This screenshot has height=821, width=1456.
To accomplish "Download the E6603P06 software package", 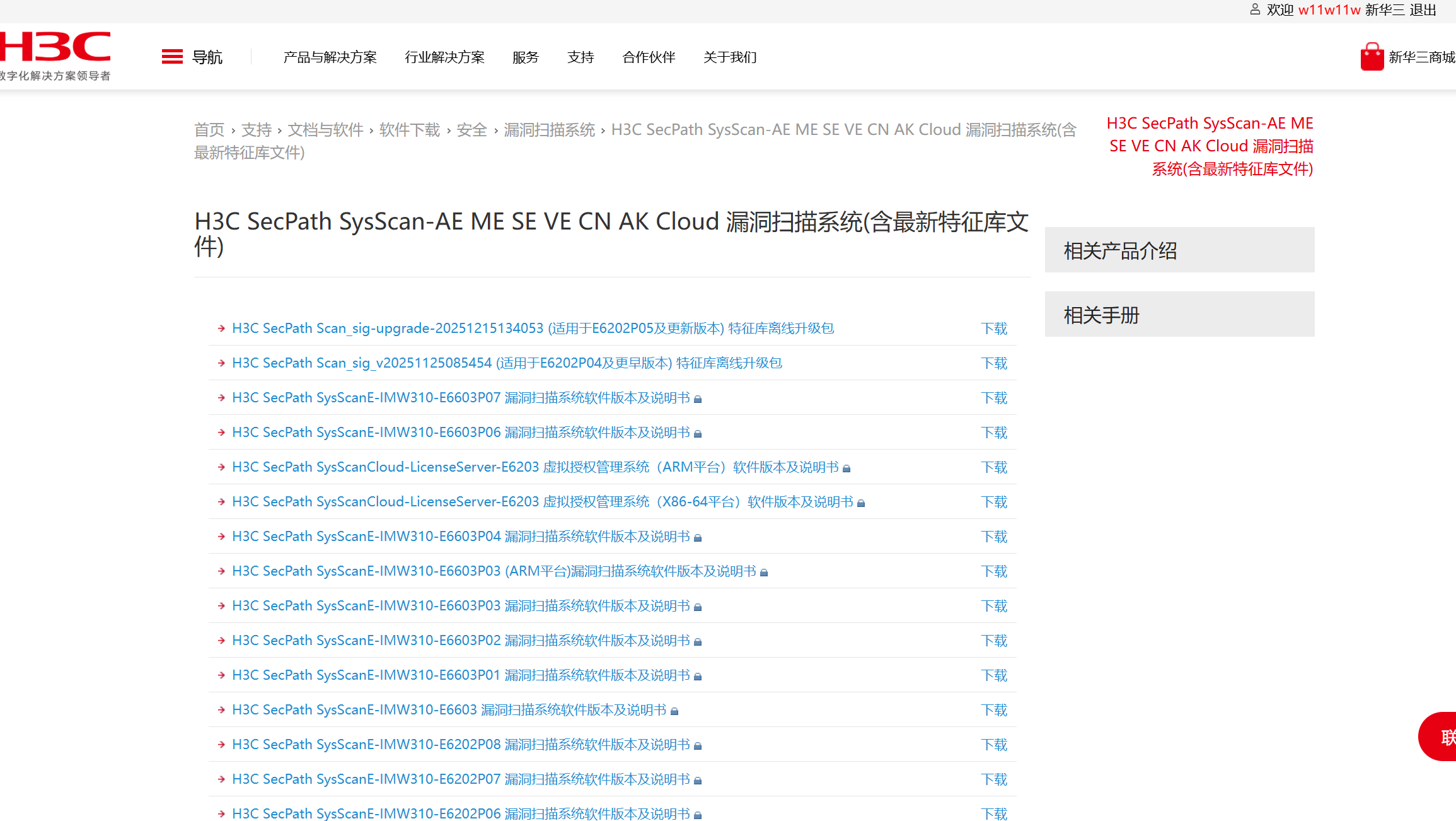I will (994, 433).
